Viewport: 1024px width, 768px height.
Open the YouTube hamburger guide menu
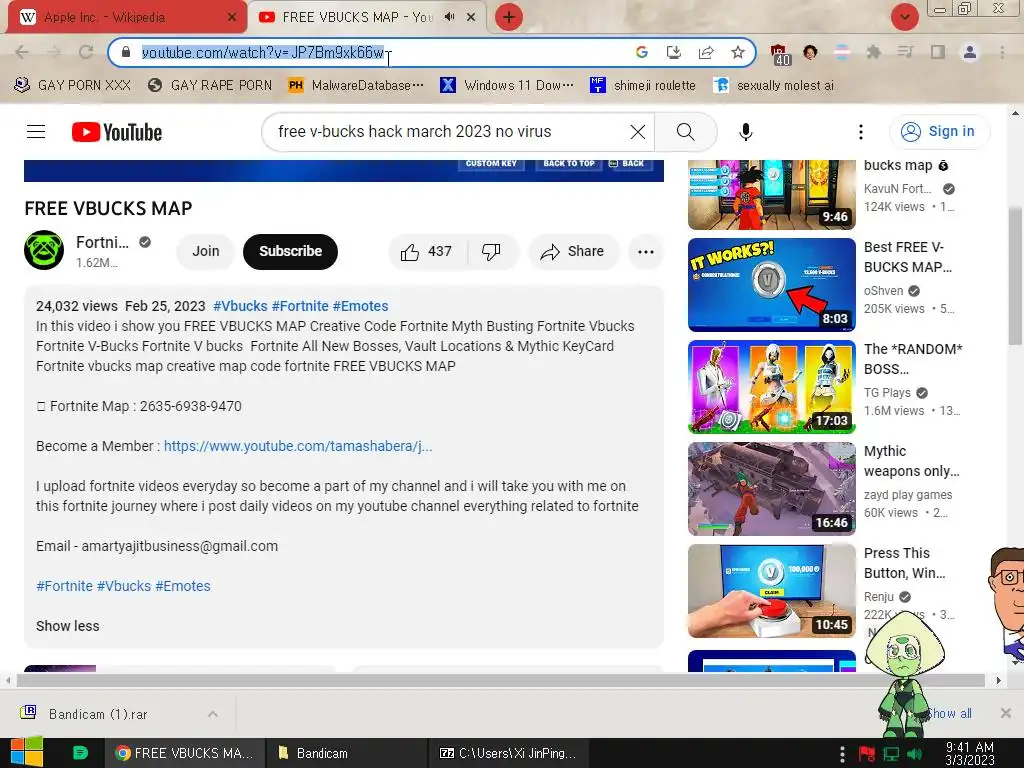click(x=36, y=132)
